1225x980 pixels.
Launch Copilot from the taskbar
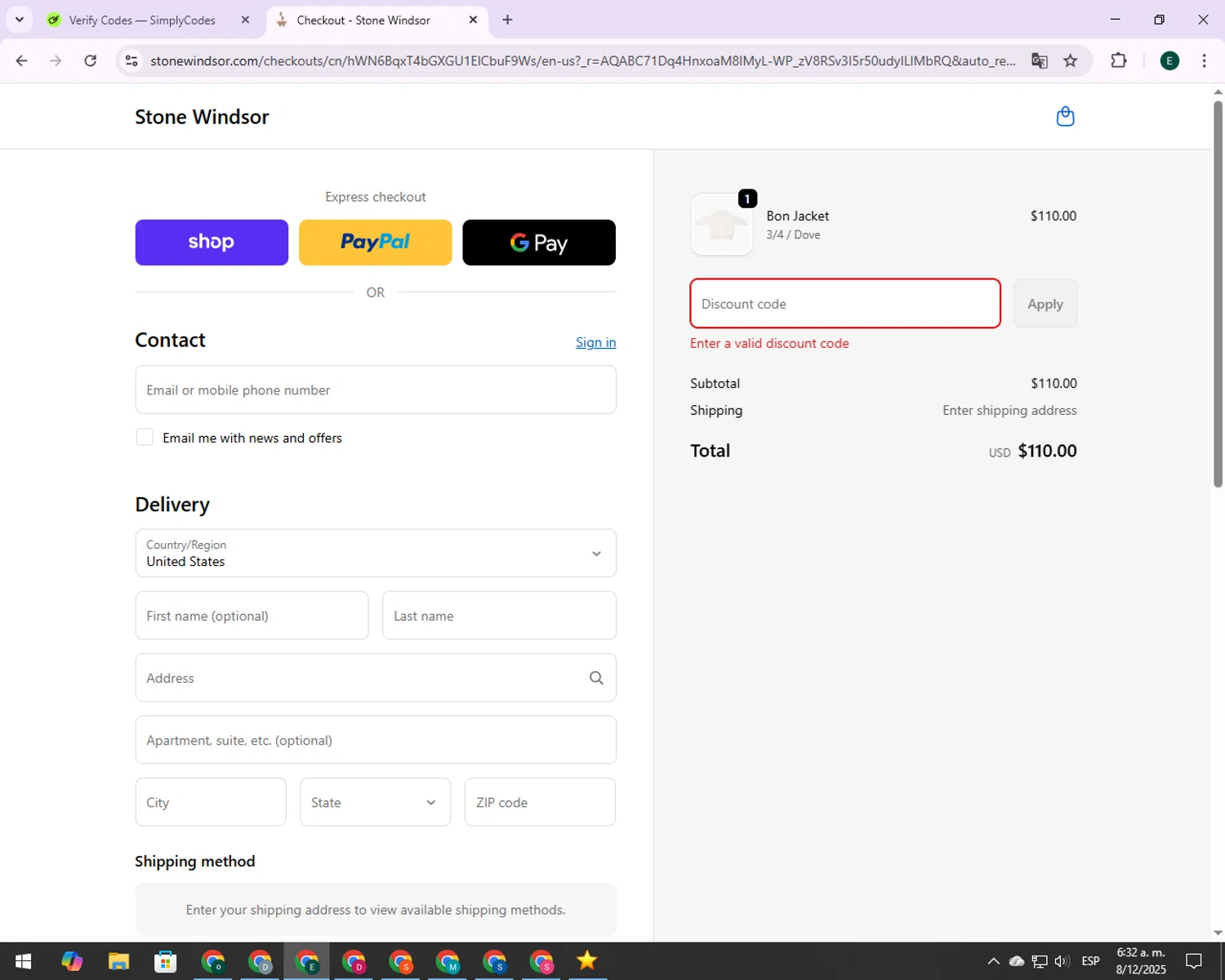pyautogui.click(x=72, y=961)
